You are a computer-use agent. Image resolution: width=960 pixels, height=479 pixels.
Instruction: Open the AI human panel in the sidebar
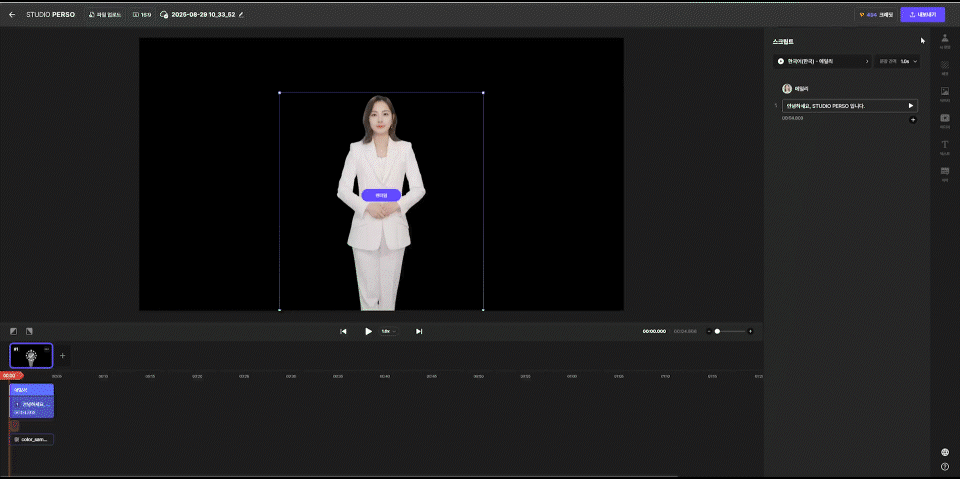[x=945, y=40]
